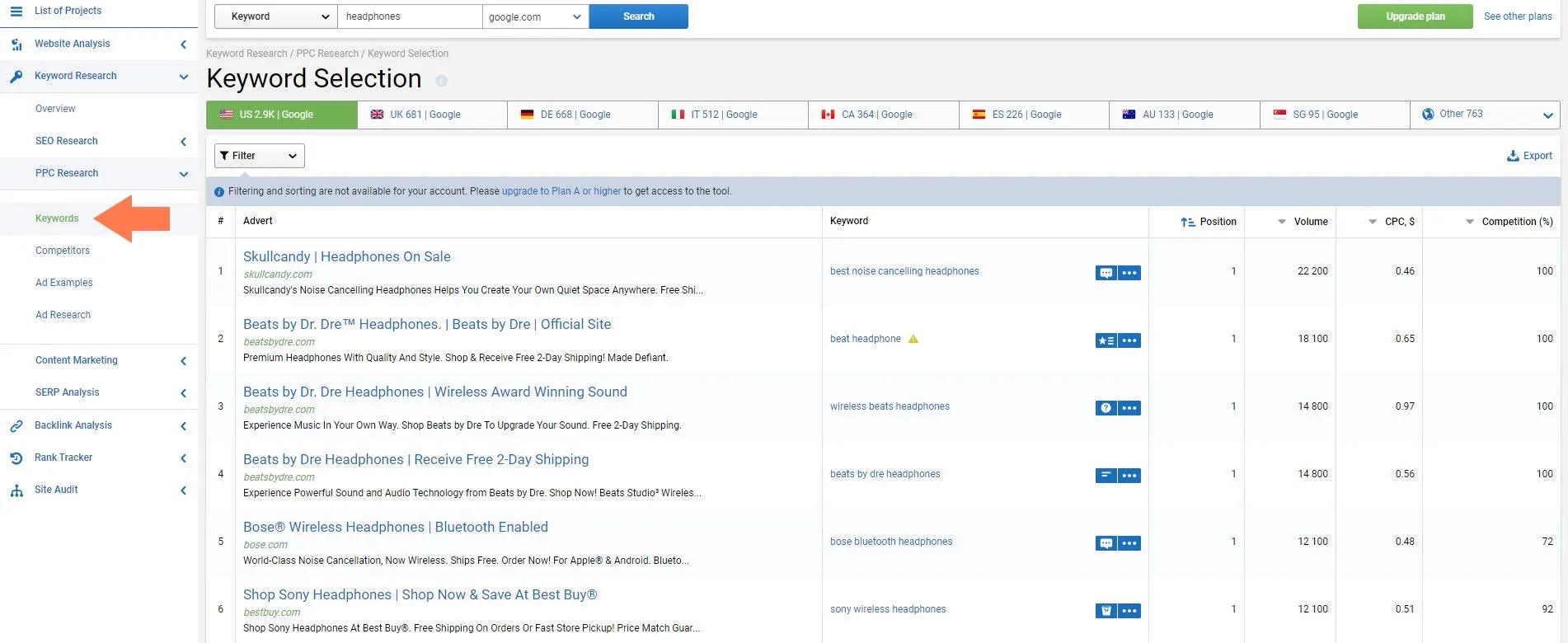Click PPC Research in the breadcrumb
The width and height of the screenshot is (1568, 643).
[x=327, y=54]
